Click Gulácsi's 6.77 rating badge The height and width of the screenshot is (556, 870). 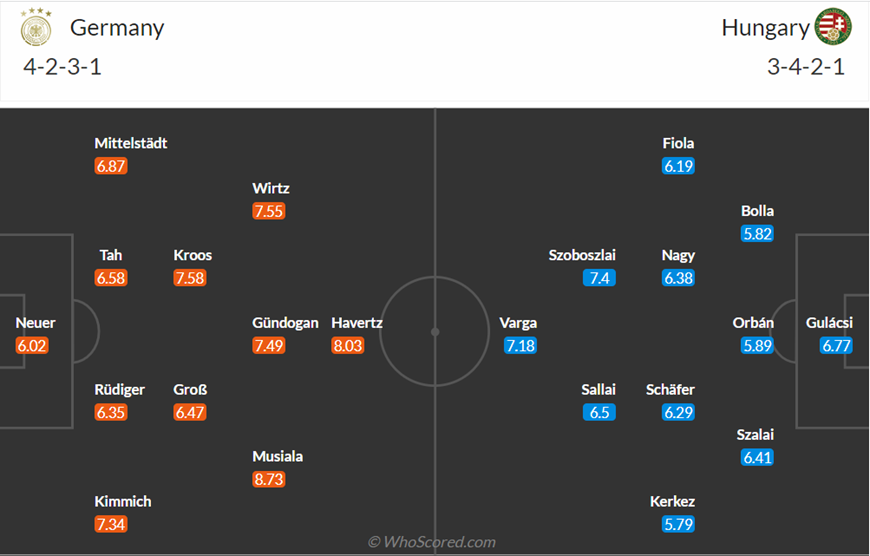coord(836,345)
